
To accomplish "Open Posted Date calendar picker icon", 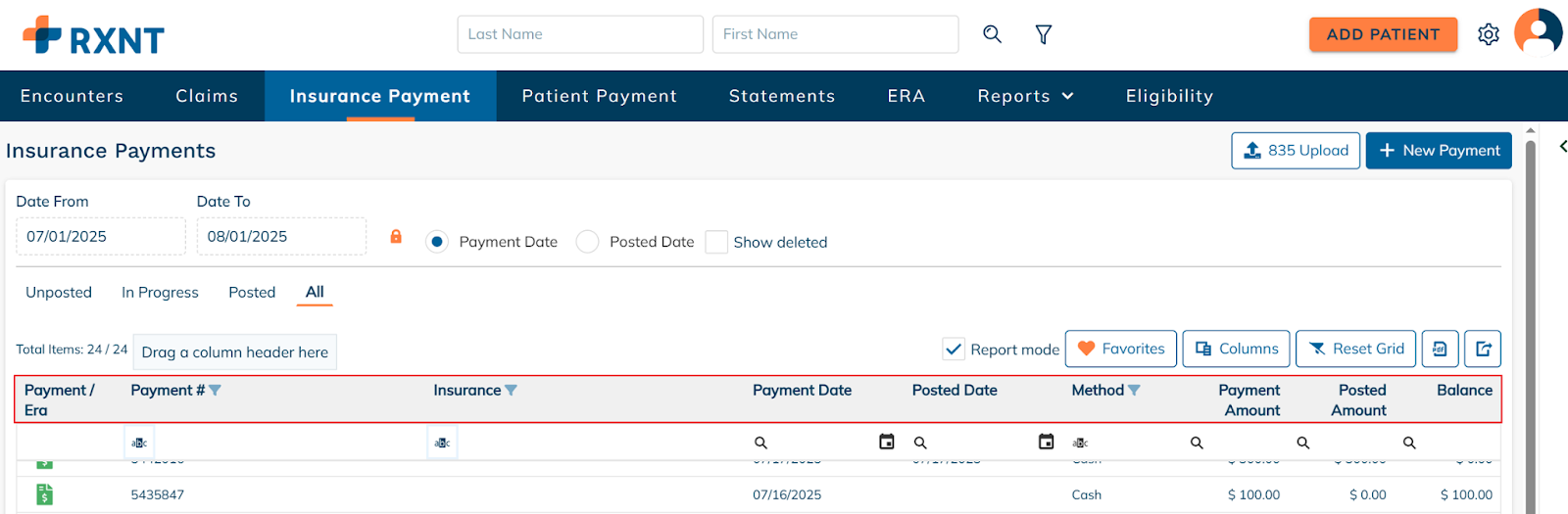I will 1046,443.
